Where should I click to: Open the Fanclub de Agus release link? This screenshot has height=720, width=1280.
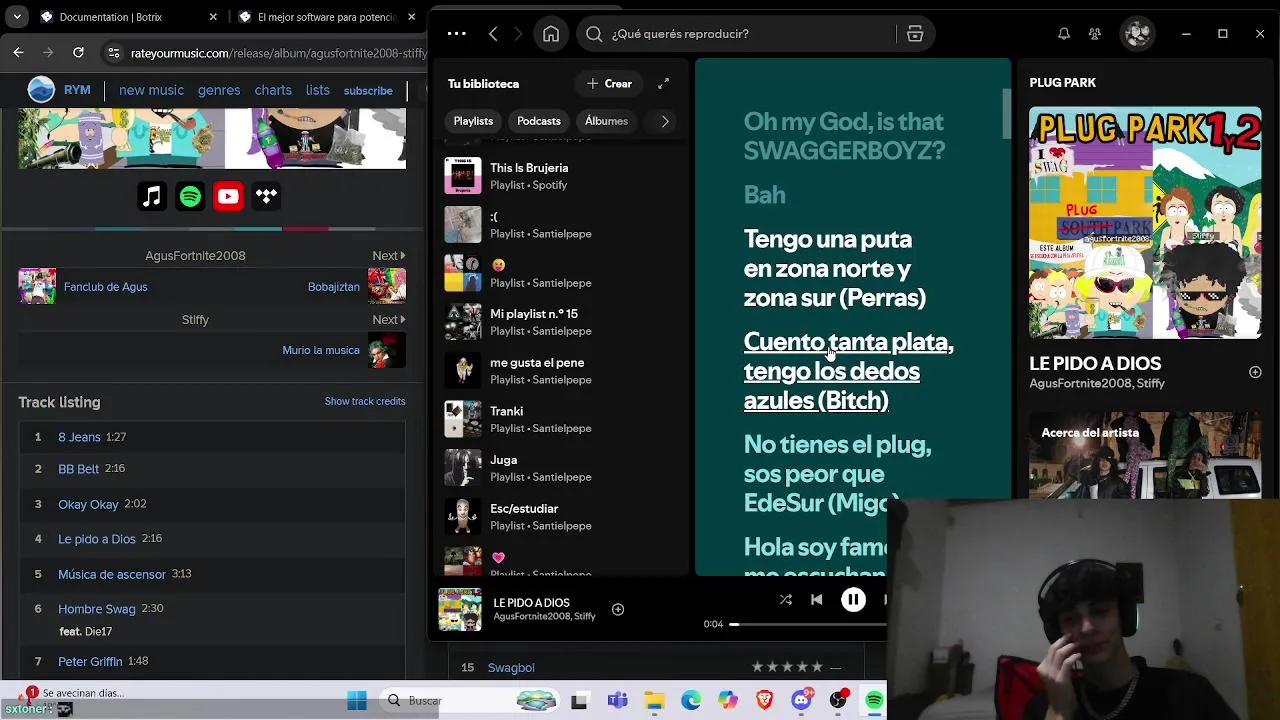pyautogui.click(x=106, y=287)
